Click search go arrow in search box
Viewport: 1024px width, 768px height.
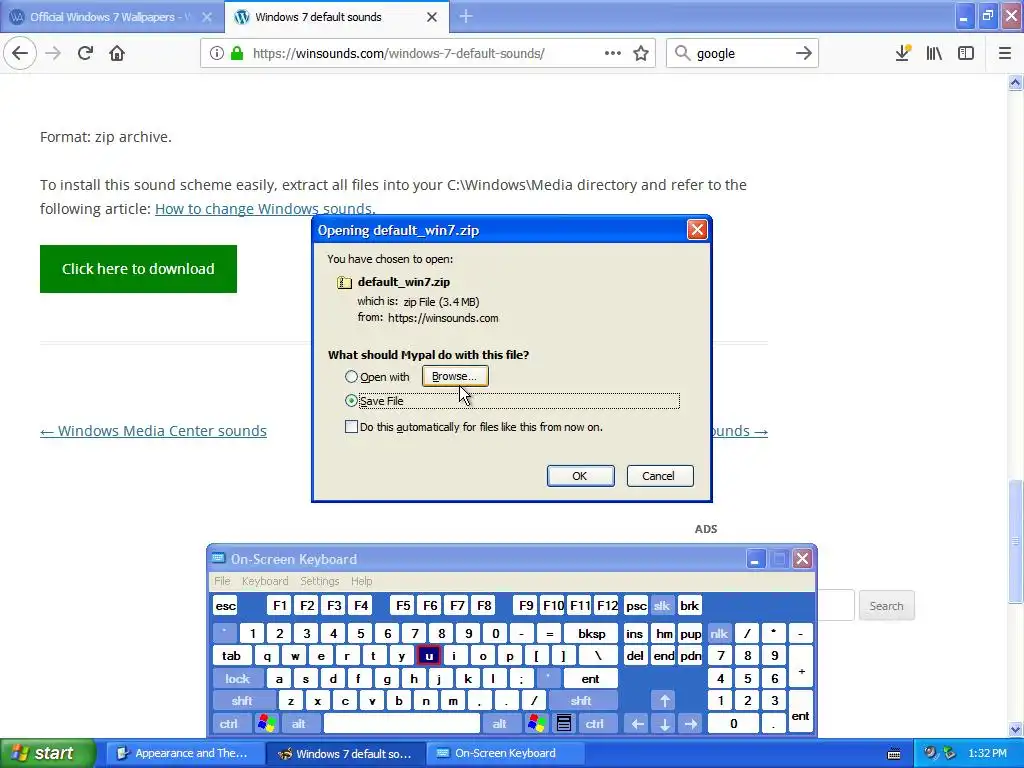[804, 53]
